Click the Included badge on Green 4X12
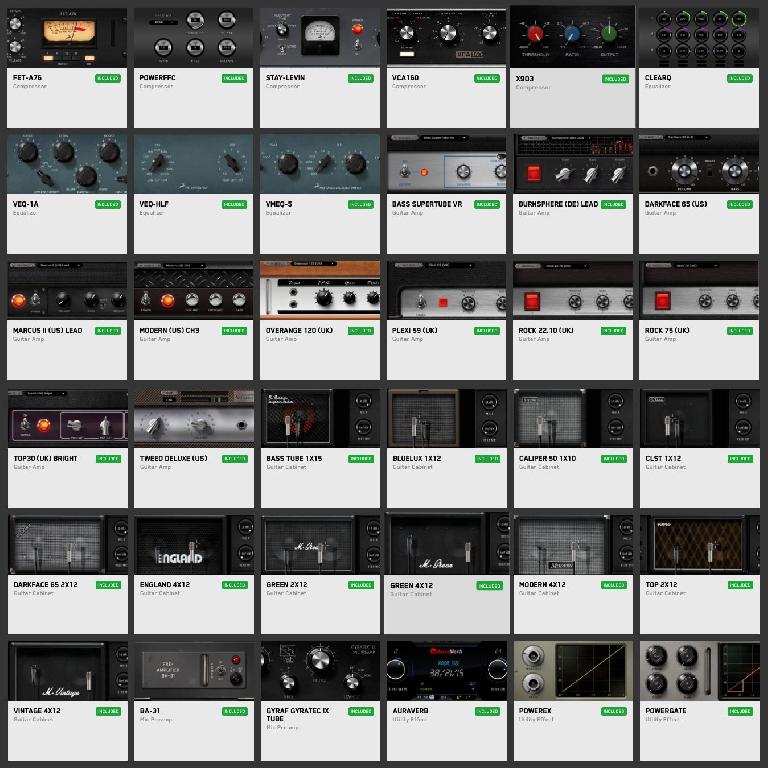768x768 pixels. 490,586
